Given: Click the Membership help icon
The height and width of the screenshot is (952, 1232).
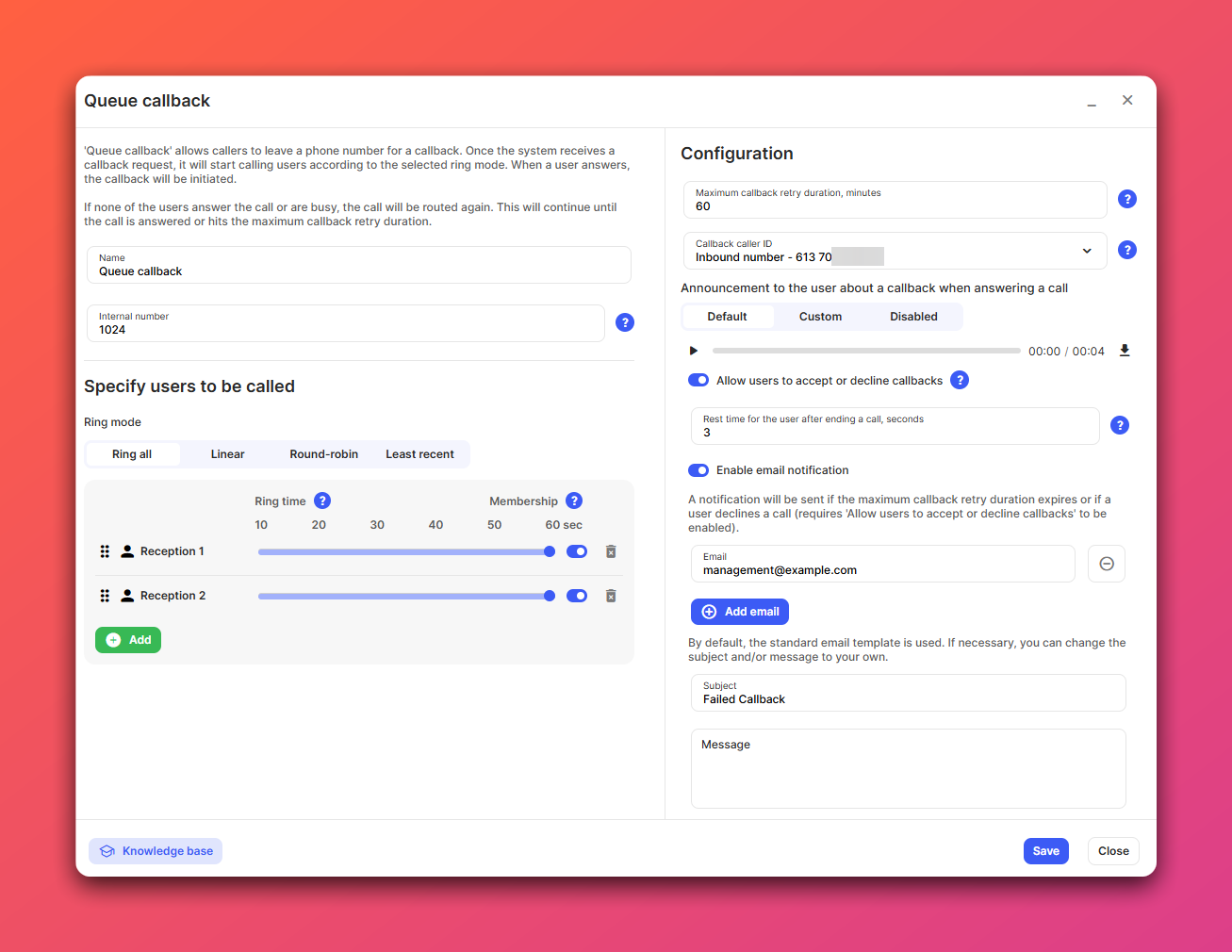Looking at the screenshot, I should click(x=574, y=501).
